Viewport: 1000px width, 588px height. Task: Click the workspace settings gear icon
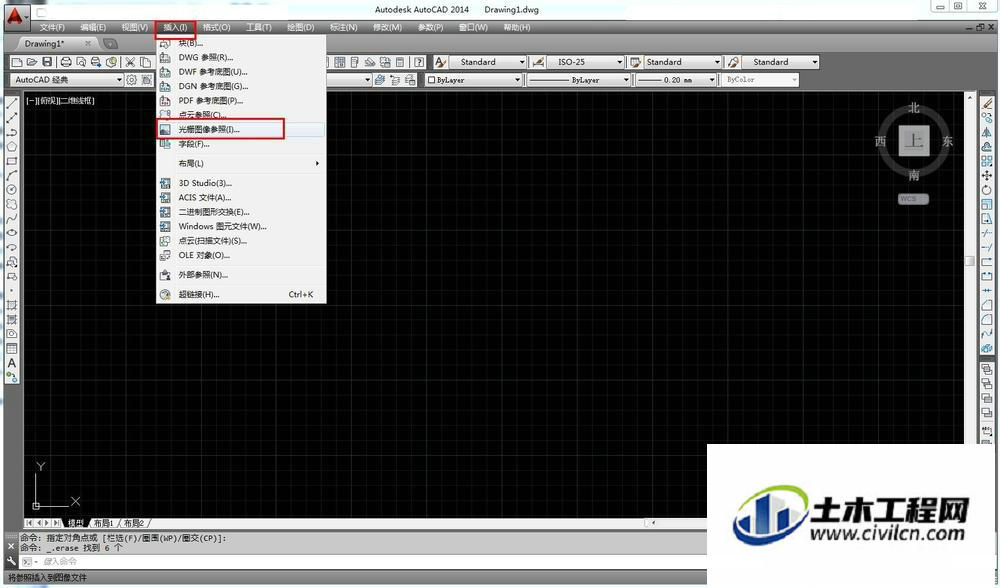coord(131,80)
